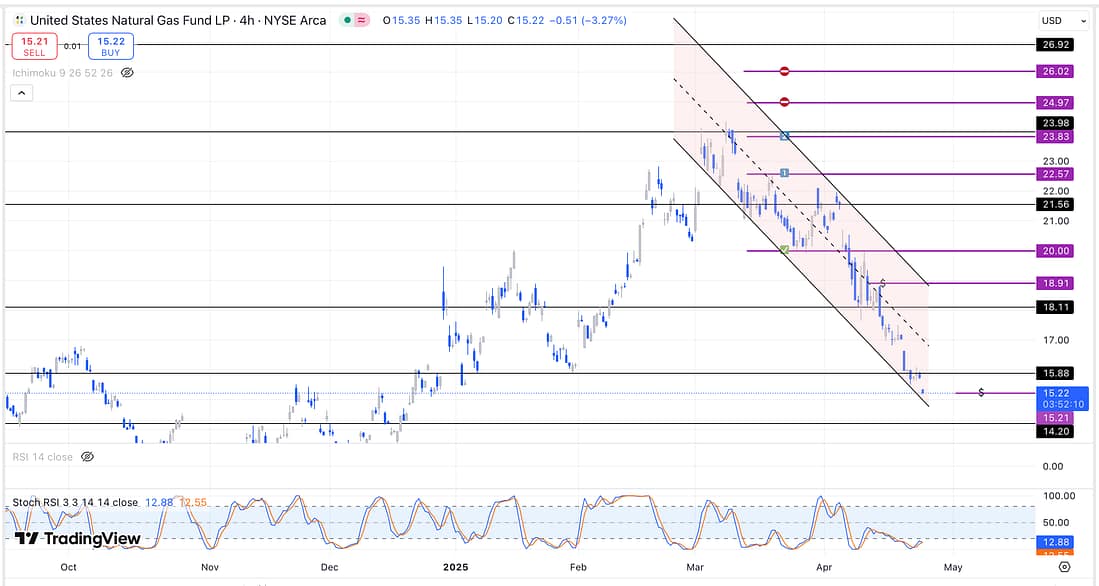Collapse the indicator legend with chevron

(x=21, y=93)
